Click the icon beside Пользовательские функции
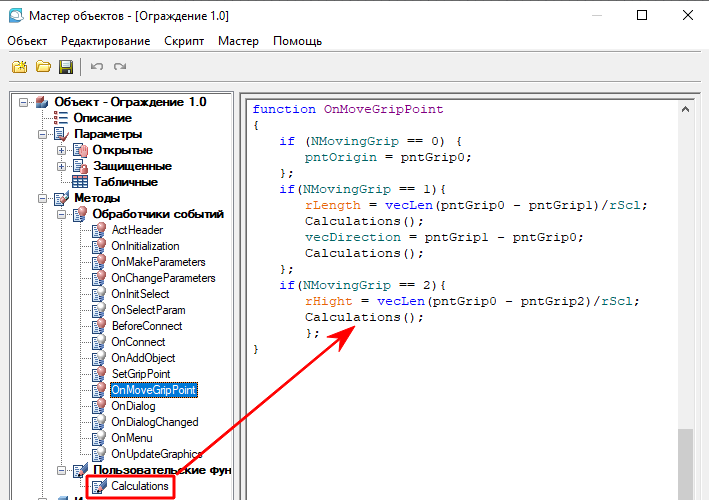This screenshot has height=500, width=709. 80,470
